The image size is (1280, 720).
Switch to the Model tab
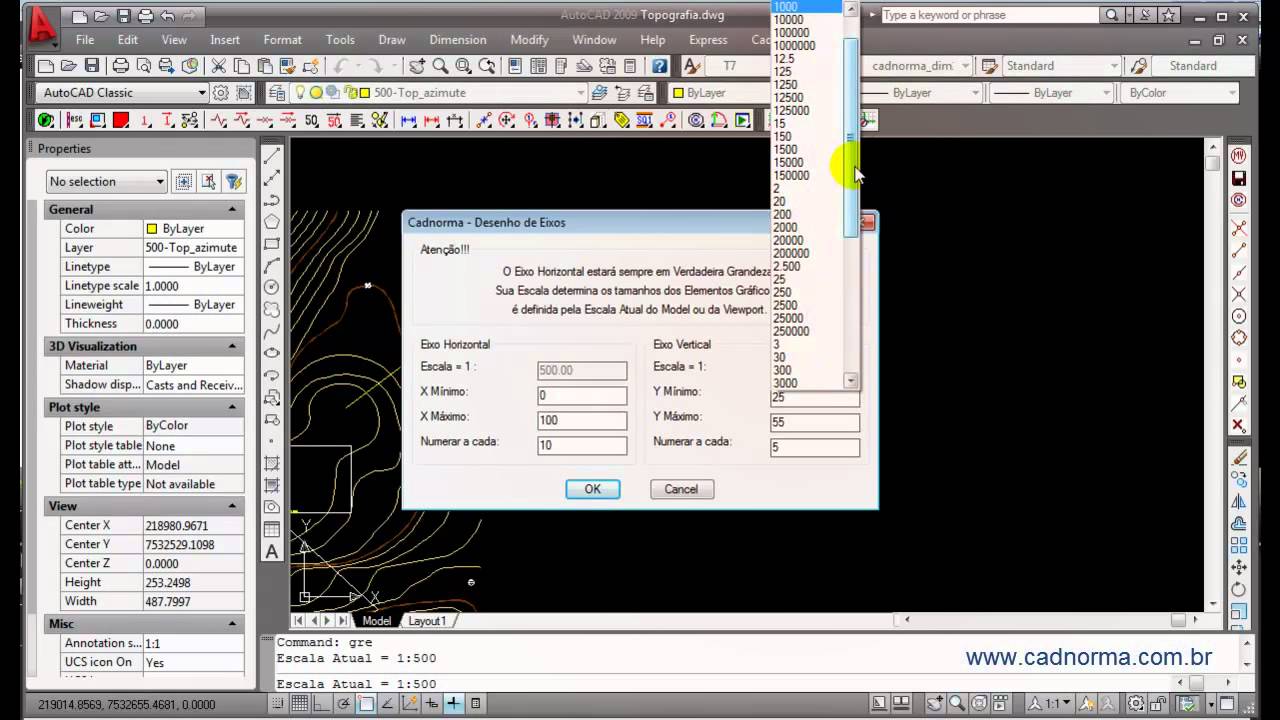point(376,621)
